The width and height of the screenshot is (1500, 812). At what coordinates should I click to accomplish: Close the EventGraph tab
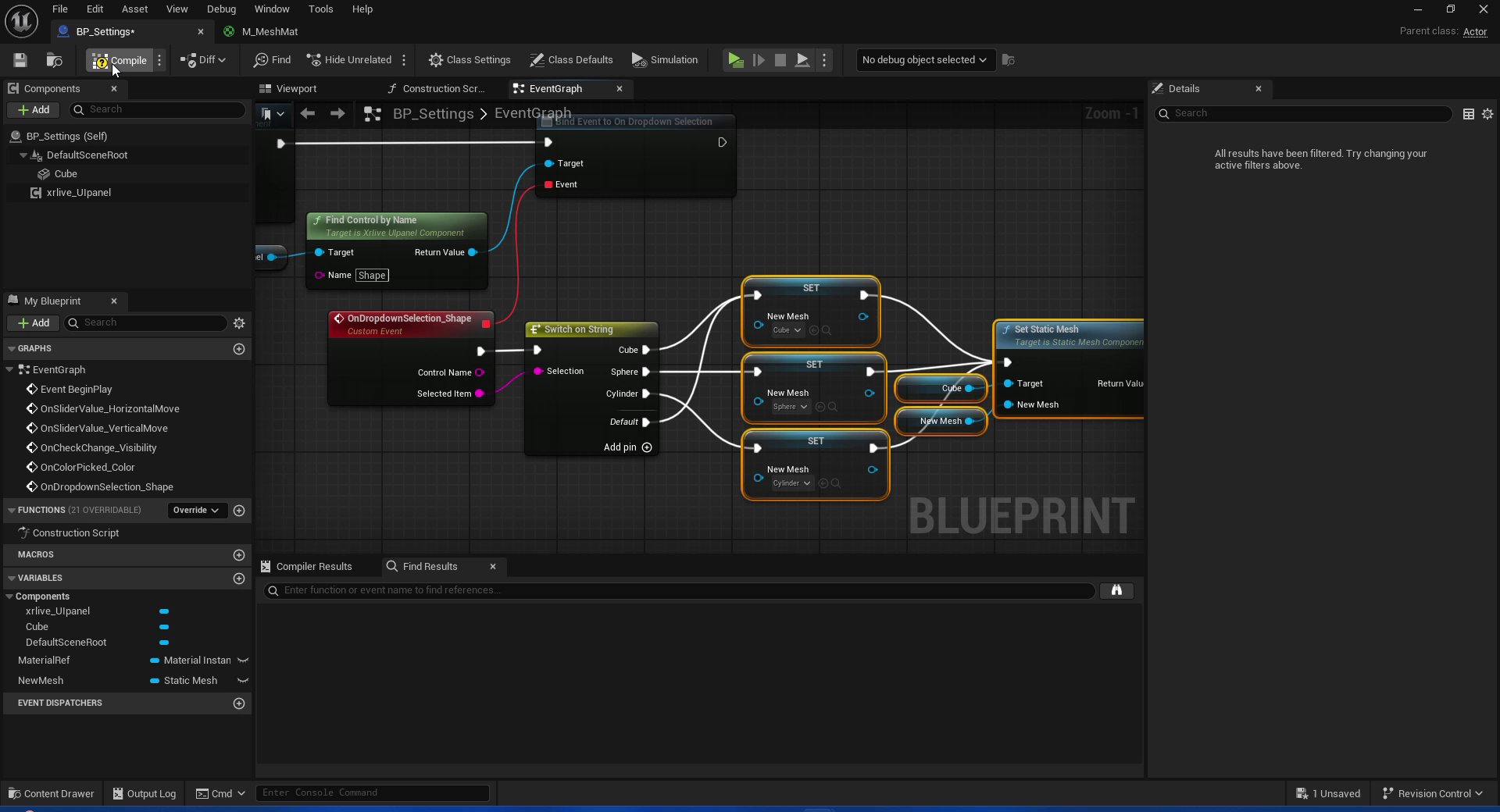pyautogui.click(x=620, y=89)
